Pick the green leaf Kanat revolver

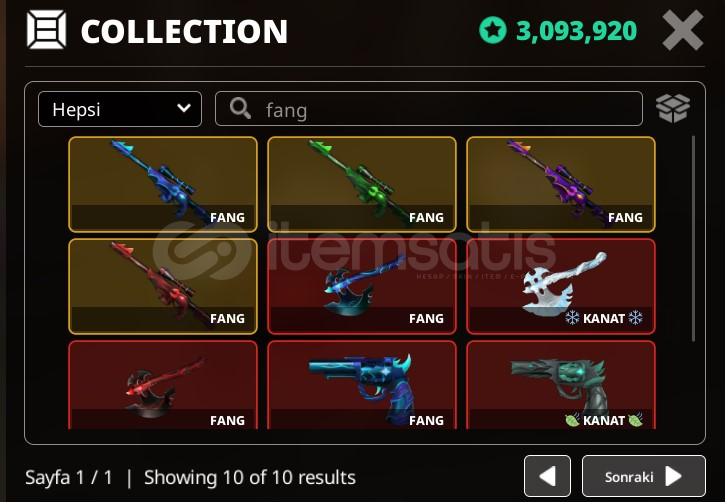561,385
